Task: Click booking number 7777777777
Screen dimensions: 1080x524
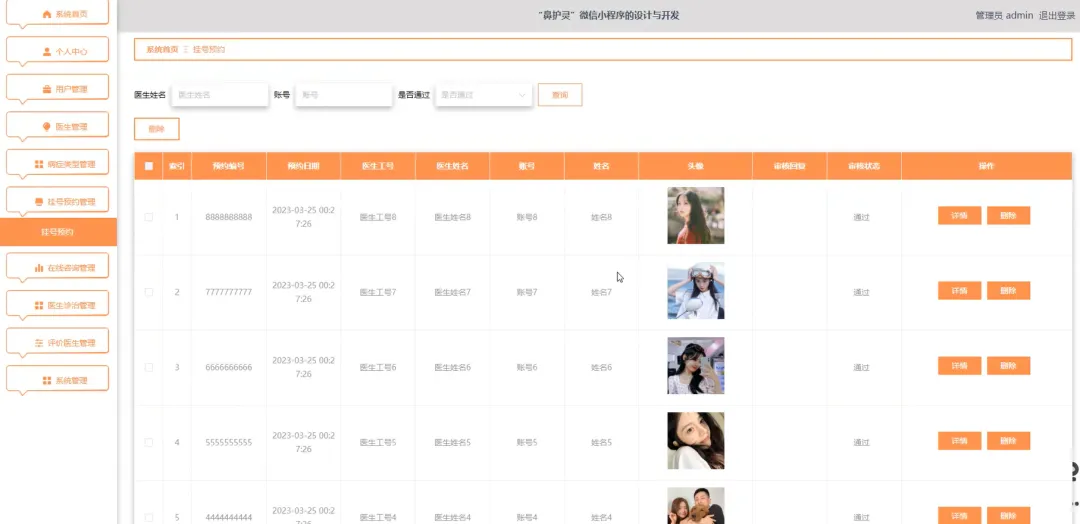Action: [x=229, y=292]
